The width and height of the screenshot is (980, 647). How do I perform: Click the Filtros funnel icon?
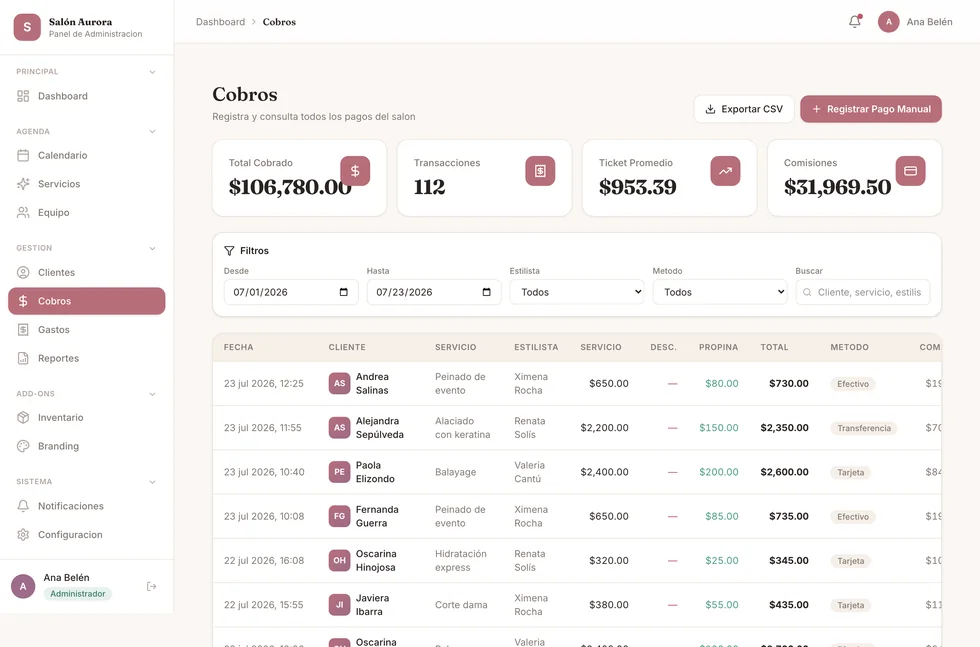(x=229, y=251)
